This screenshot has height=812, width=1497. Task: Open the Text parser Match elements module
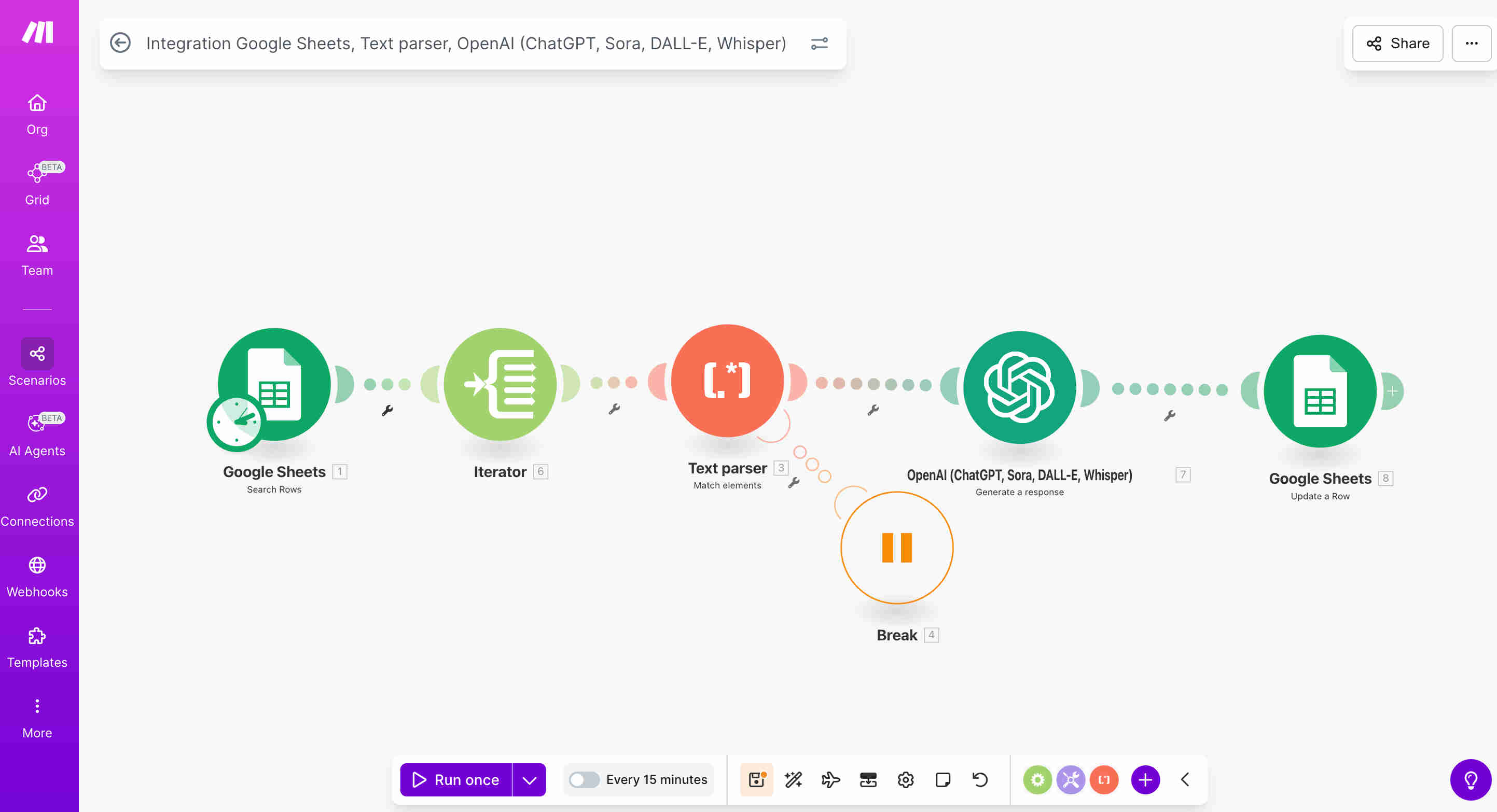tap(727, 381)
